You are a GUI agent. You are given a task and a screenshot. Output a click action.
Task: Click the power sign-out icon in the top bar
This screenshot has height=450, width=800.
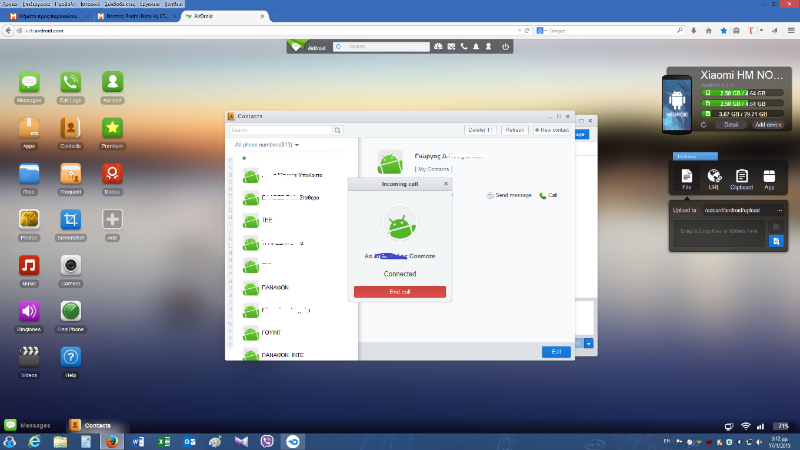click(x=506, y=46)
